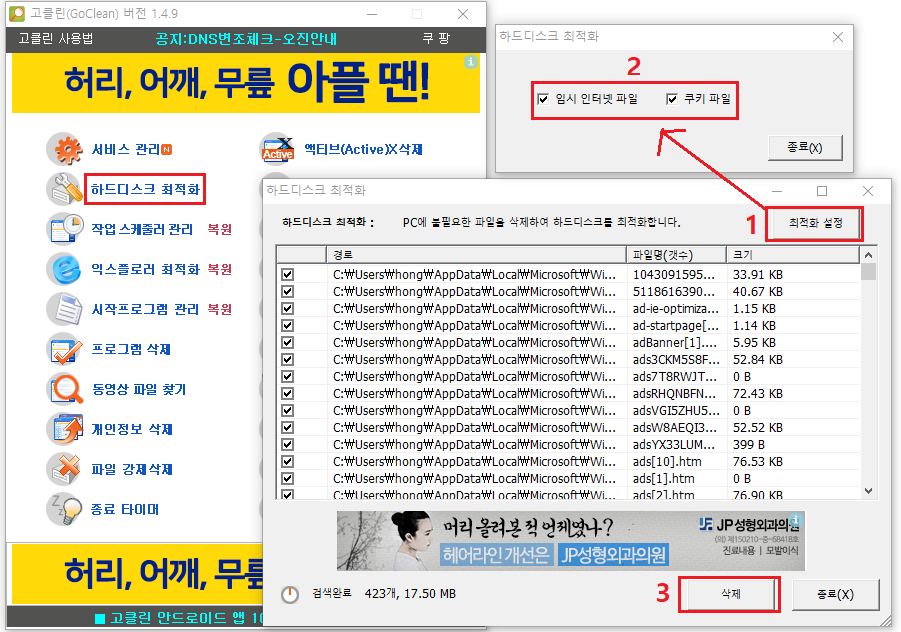Click 복원 next to 작업 스케줄러 관리
This screenshot has width=901, height=632.
pyautogui.click(x=220, y=229)
